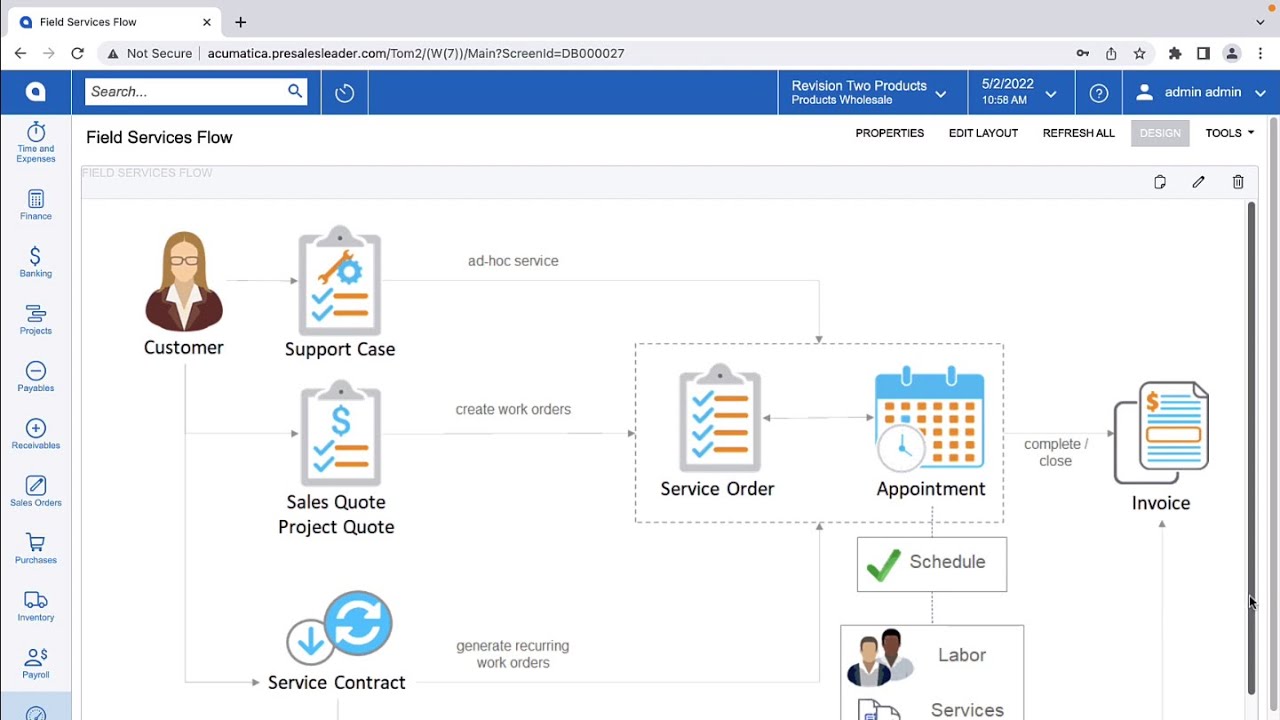Screen dimensions: 1280x720
Task: Toggle the DESIGN mode button
Action: coord(1160,133)
